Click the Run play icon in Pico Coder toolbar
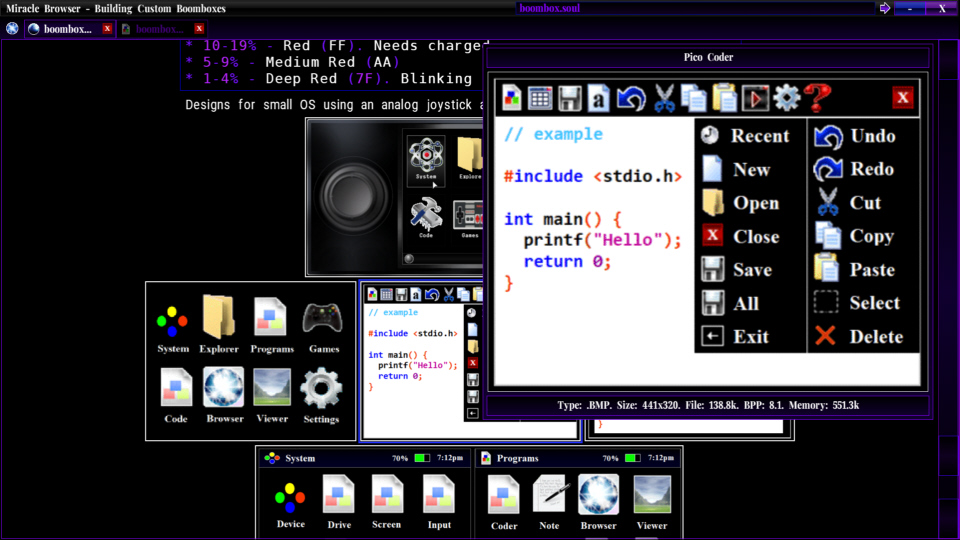The height and width of the screenshot is (540, 960). [x=756, y=97]
